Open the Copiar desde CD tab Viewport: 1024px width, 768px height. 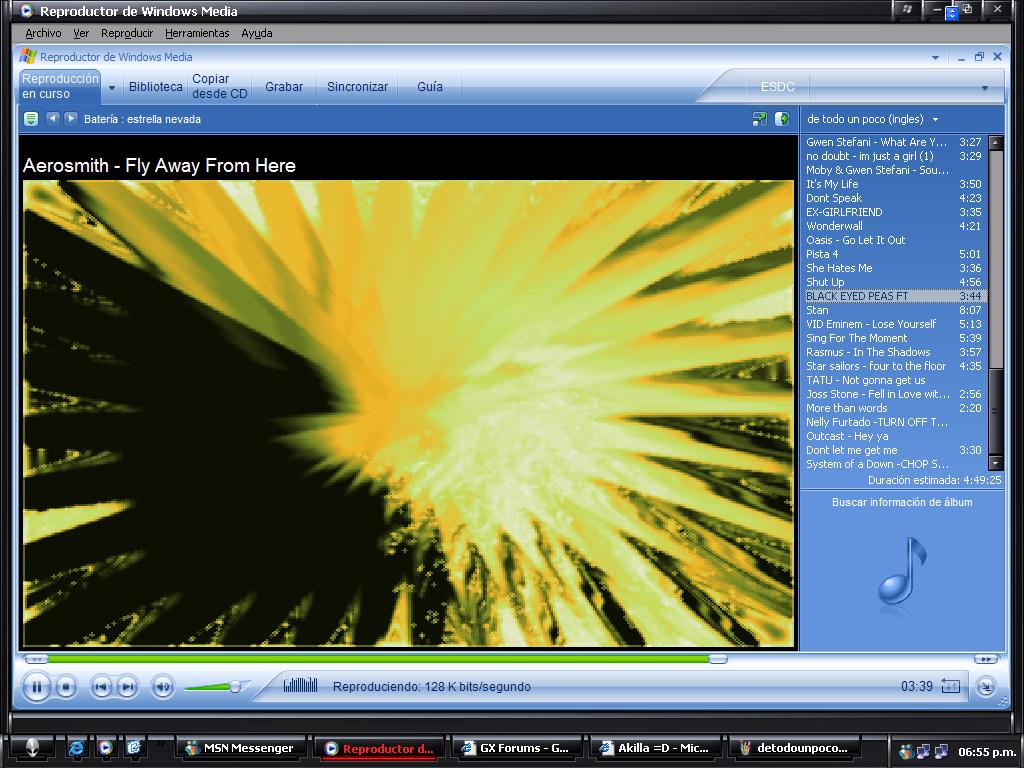tap(219, 86)
